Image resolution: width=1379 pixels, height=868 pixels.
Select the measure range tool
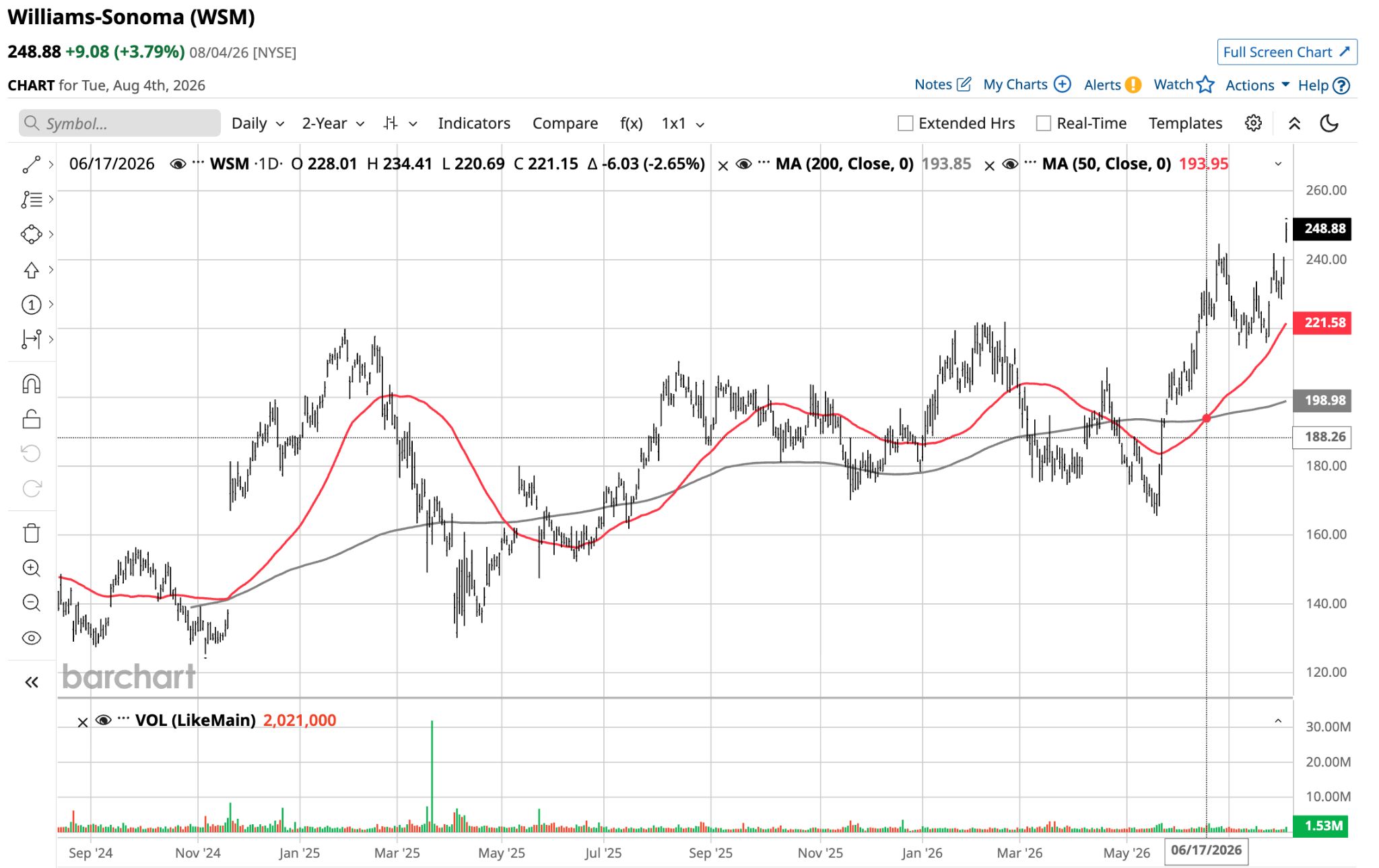tap(31, 339)
